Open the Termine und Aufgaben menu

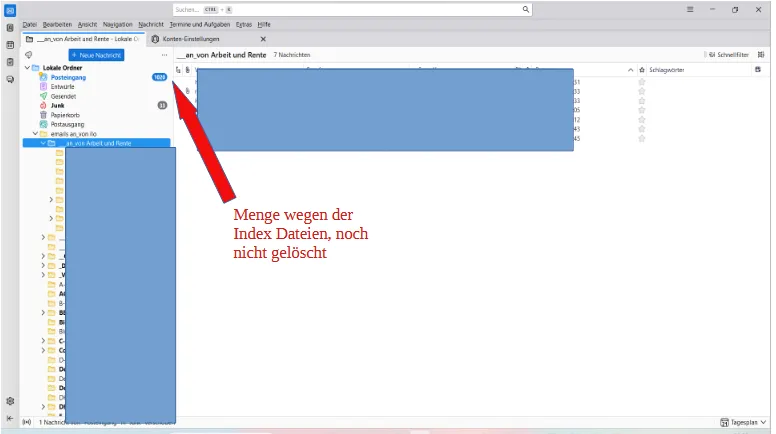click(200, 24)
